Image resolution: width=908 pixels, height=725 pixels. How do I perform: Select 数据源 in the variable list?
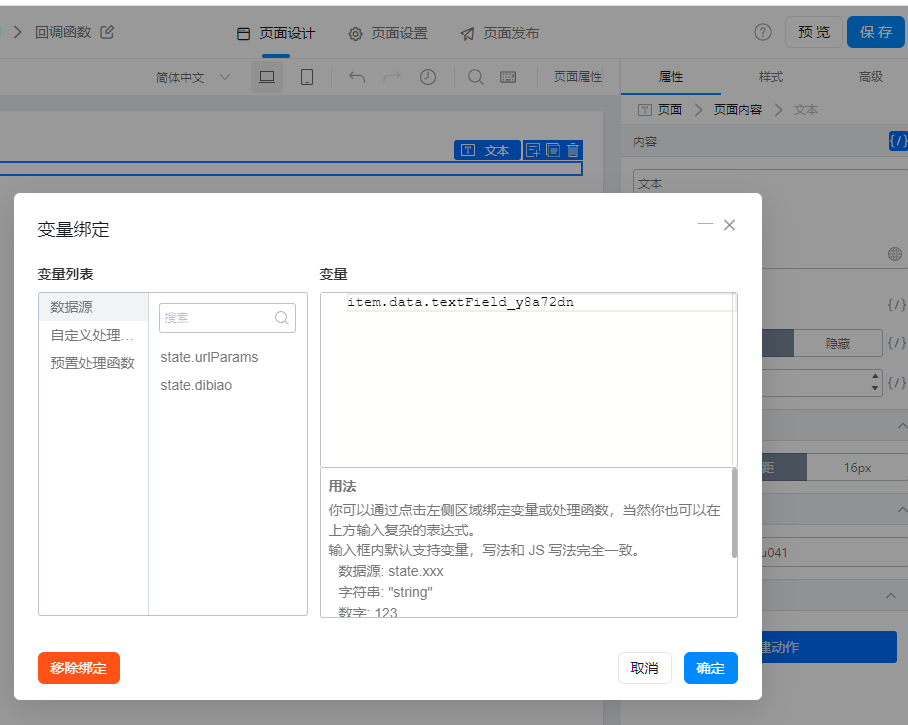[x=94, y=307]
